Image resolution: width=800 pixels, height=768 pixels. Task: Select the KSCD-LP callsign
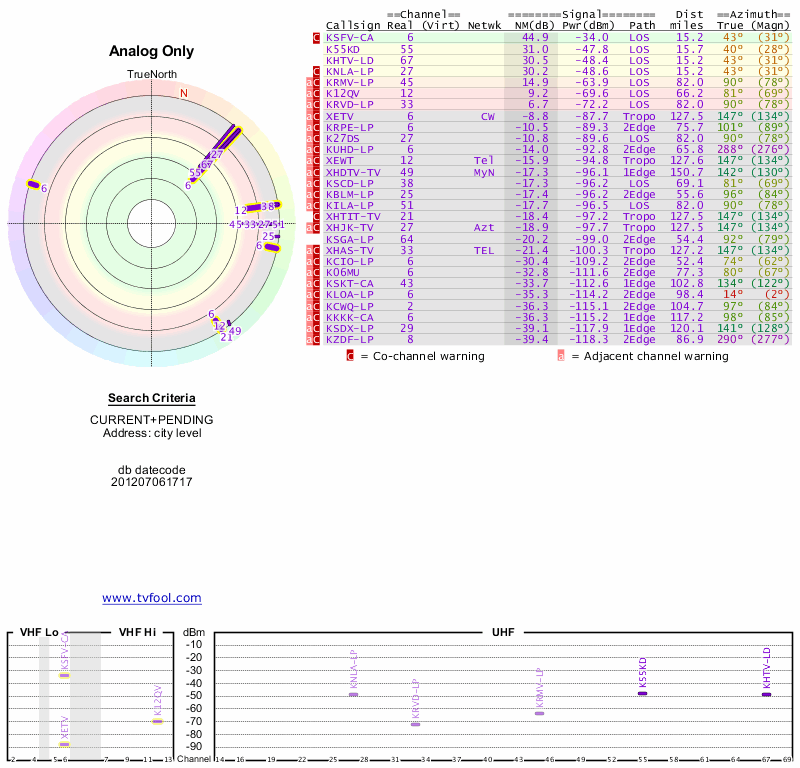(x=349, y=183)
